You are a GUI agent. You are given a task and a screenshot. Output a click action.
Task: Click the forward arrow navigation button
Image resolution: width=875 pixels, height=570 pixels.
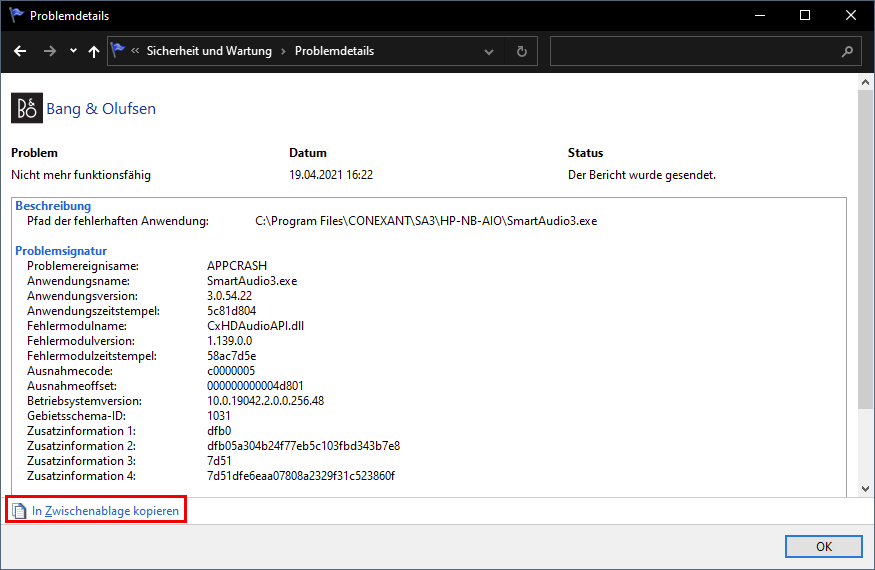(50, 51)
